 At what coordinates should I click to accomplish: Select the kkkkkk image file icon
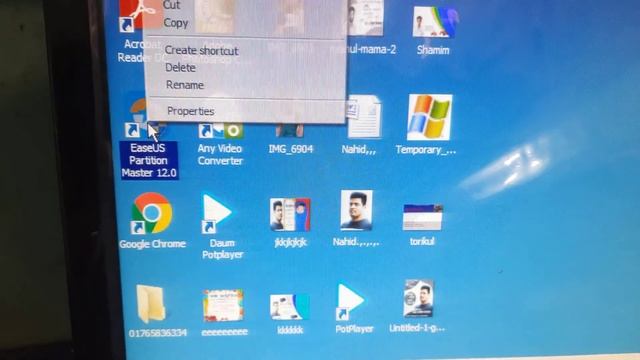pos(290,307)
